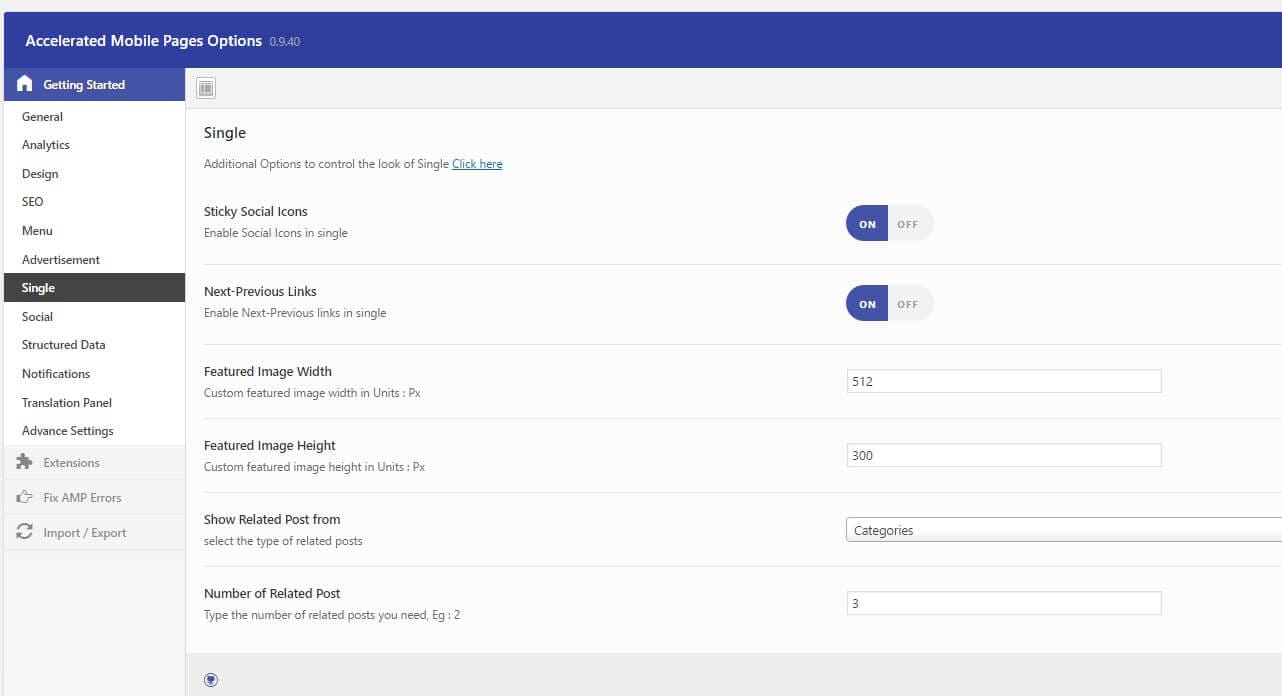This screenshot has width=1282, height=696.
Task: Click 'Type the number of related posts' description
Action: tap(332, 615)
